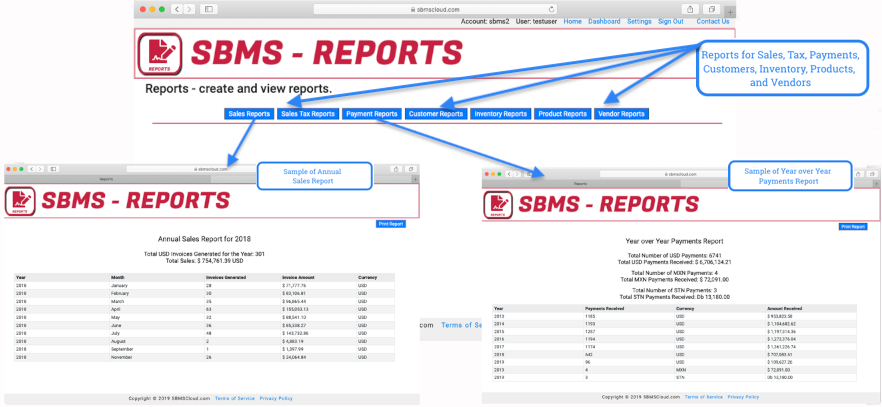The width and height of the screenshot is (882, 407).
Task: Open Product Reports
Action: click(562, 114)
